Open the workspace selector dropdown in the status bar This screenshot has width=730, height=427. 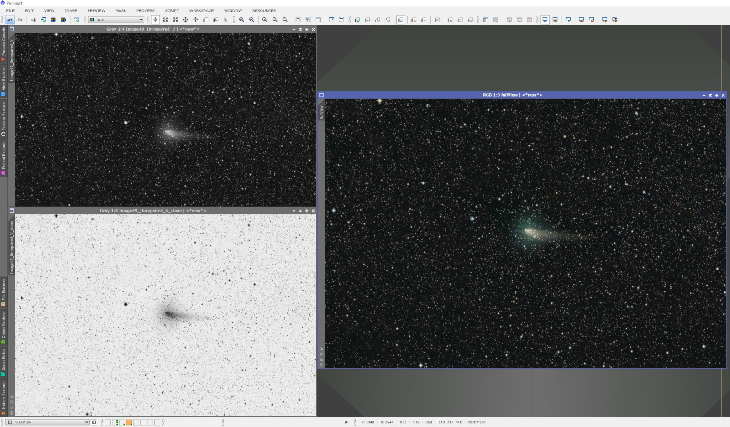pos(48,422)
